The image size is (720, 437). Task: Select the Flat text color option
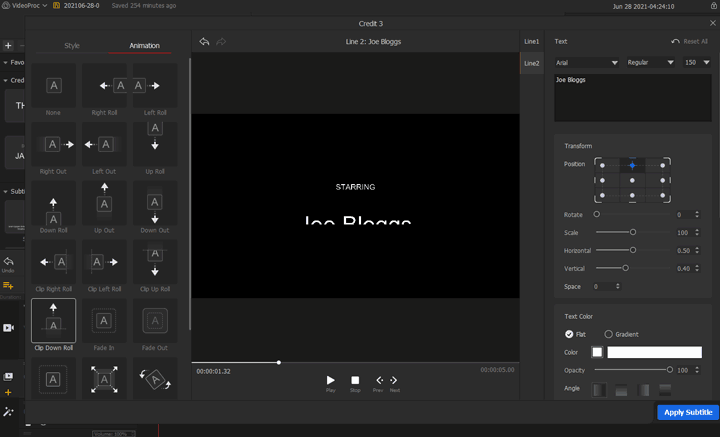point(569,334)
